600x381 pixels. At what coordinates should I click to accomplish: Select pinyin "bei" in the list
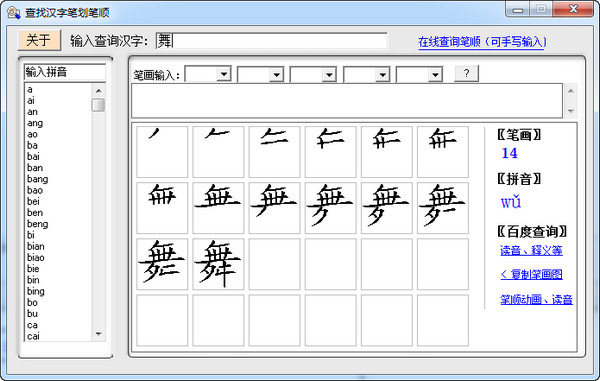(x=33, y=201)
